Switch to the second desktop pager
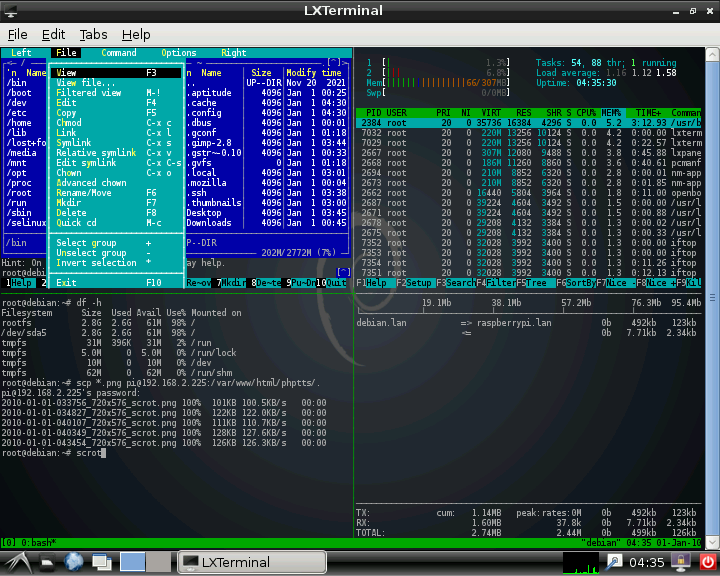Screen dimensions: 720x576 click(158, 562)
